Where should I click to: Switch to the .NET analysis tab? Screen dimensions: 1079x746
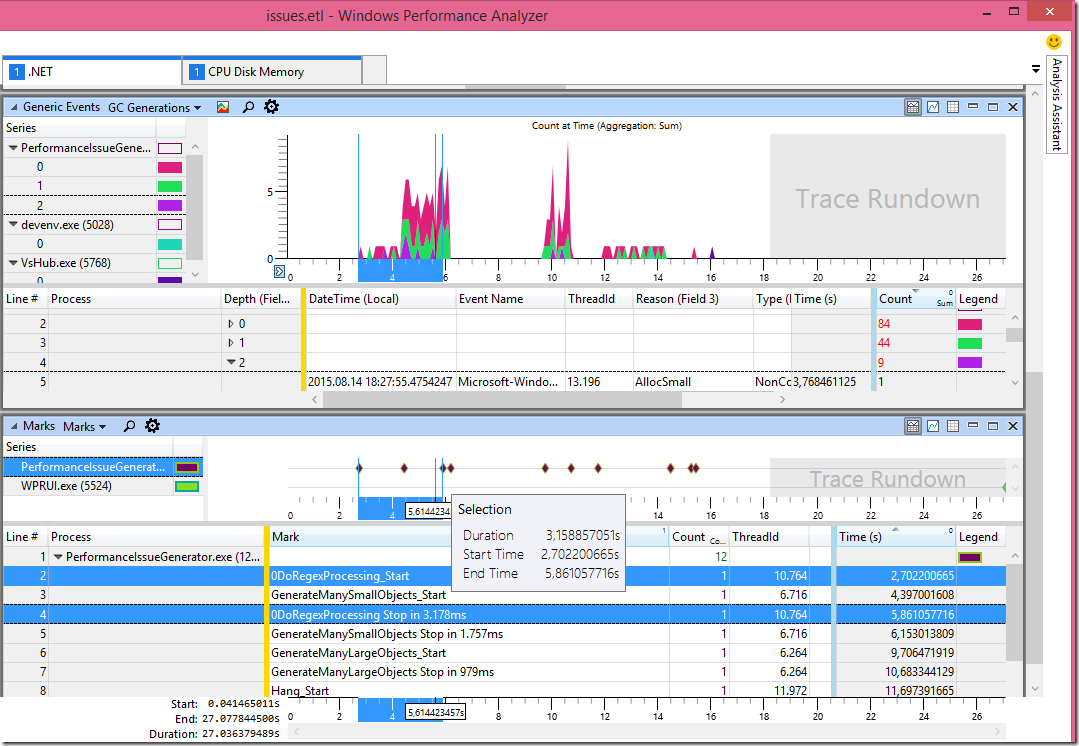pos(92,72)
